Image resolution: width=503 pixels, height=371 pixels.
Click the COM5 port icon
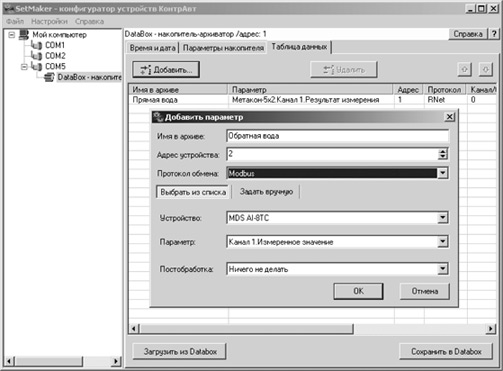click(x=37, y=66)
